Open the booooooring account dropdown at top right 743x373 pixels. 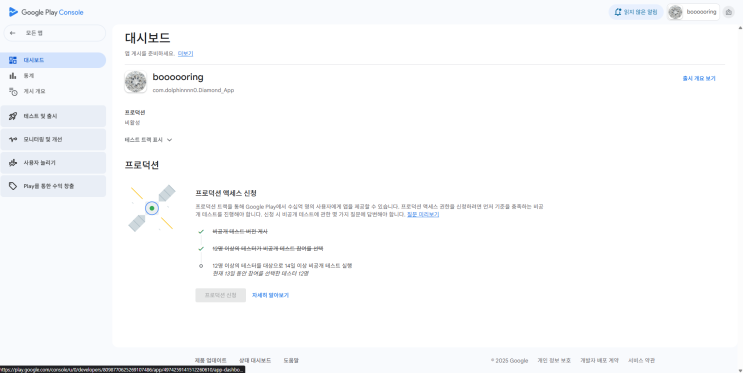[693, 12]
